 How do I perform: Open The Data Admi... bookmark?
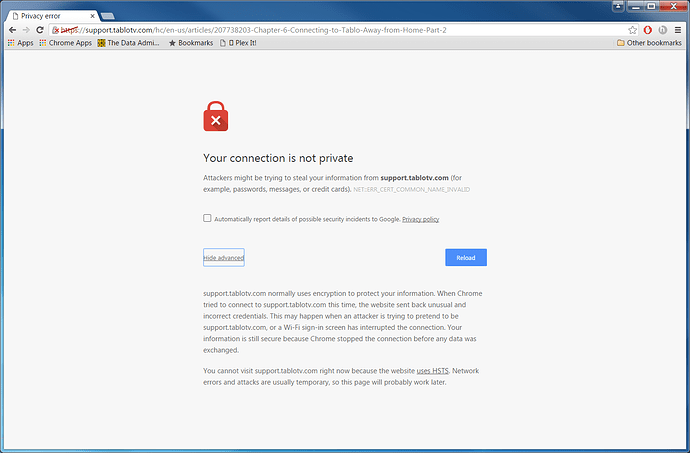pos(128,43)
